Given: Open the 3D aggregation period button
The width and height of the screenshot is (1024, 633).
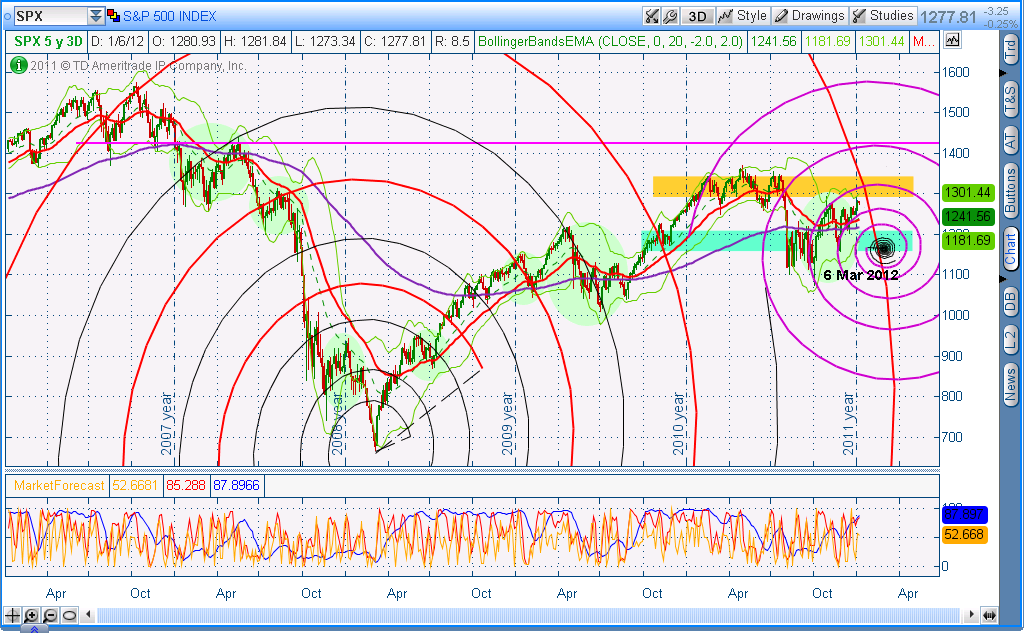Looking at the screenshot, I should 697,16.
